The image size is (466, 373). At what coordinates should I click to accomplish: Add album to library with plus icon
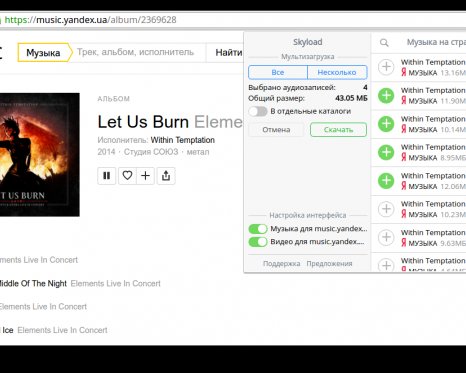[x=145, y=176]
